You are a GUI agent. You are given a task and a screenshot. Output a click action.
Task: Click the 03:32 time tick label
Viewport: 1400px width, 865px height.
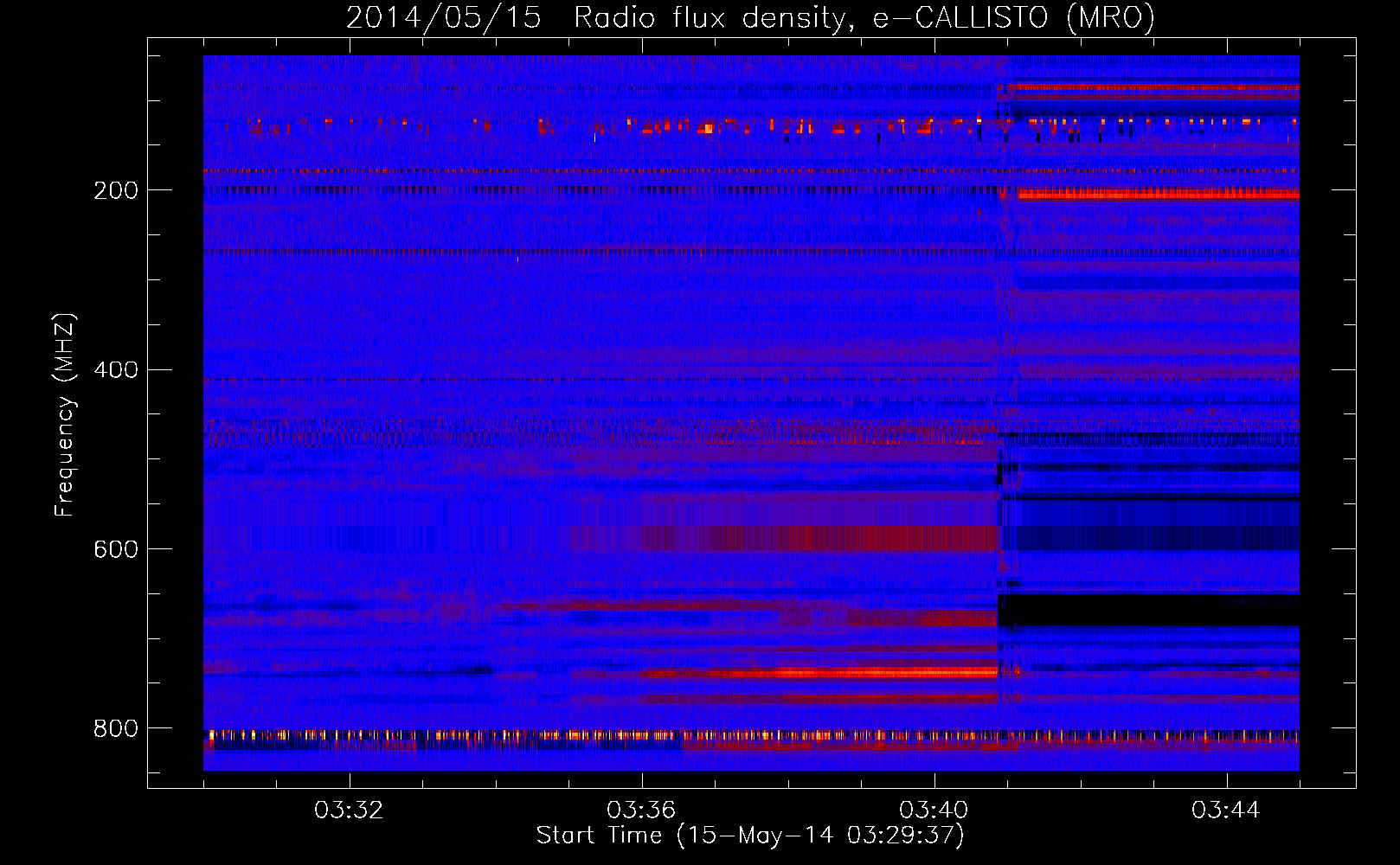(x=349, y=811)
